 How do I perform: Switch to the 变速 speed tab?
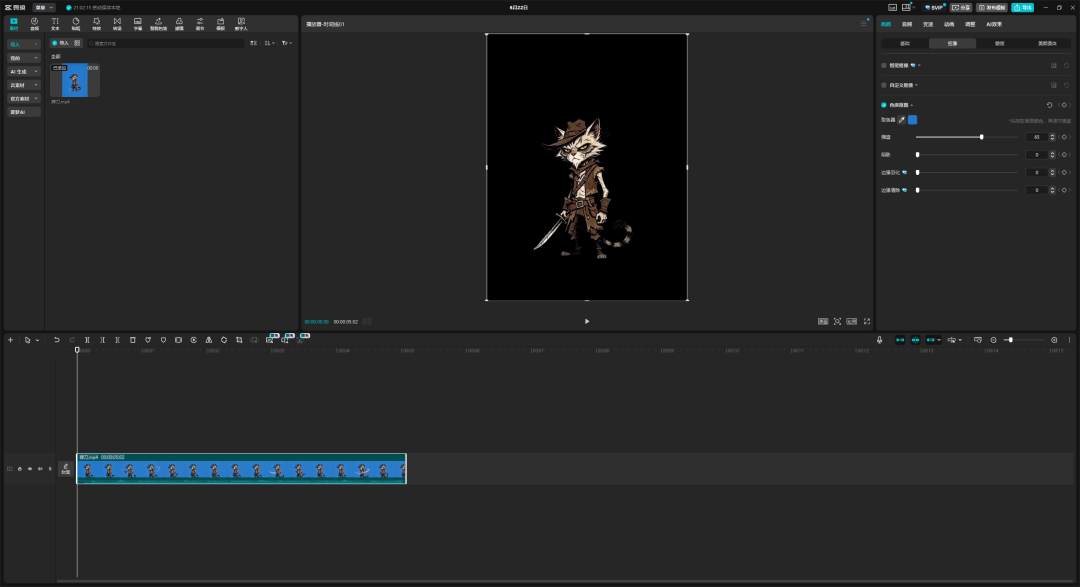(x=928, y=24)
